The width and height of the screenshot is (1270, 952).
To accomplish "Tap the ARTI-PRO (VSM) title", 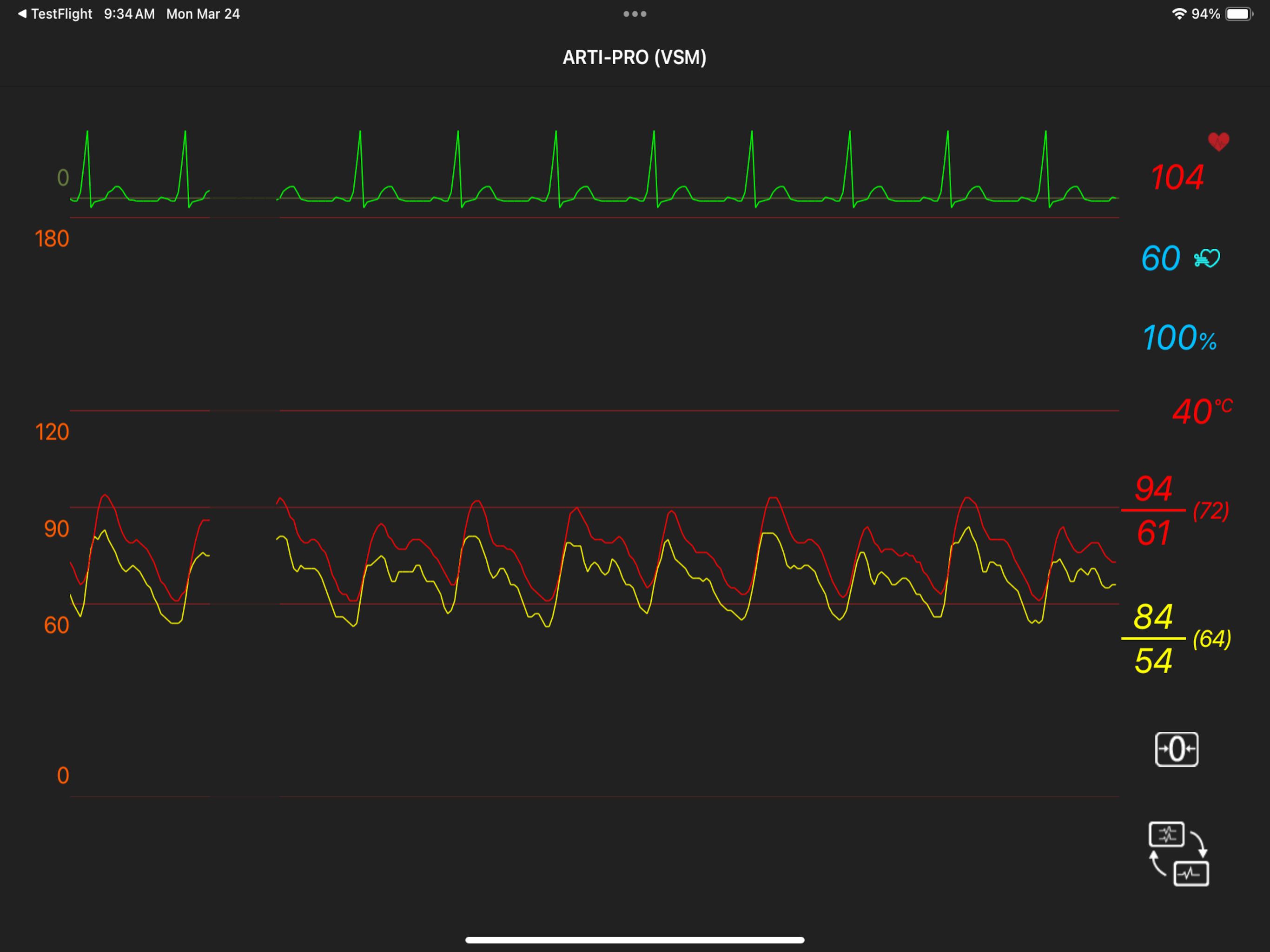I will 635,58.
